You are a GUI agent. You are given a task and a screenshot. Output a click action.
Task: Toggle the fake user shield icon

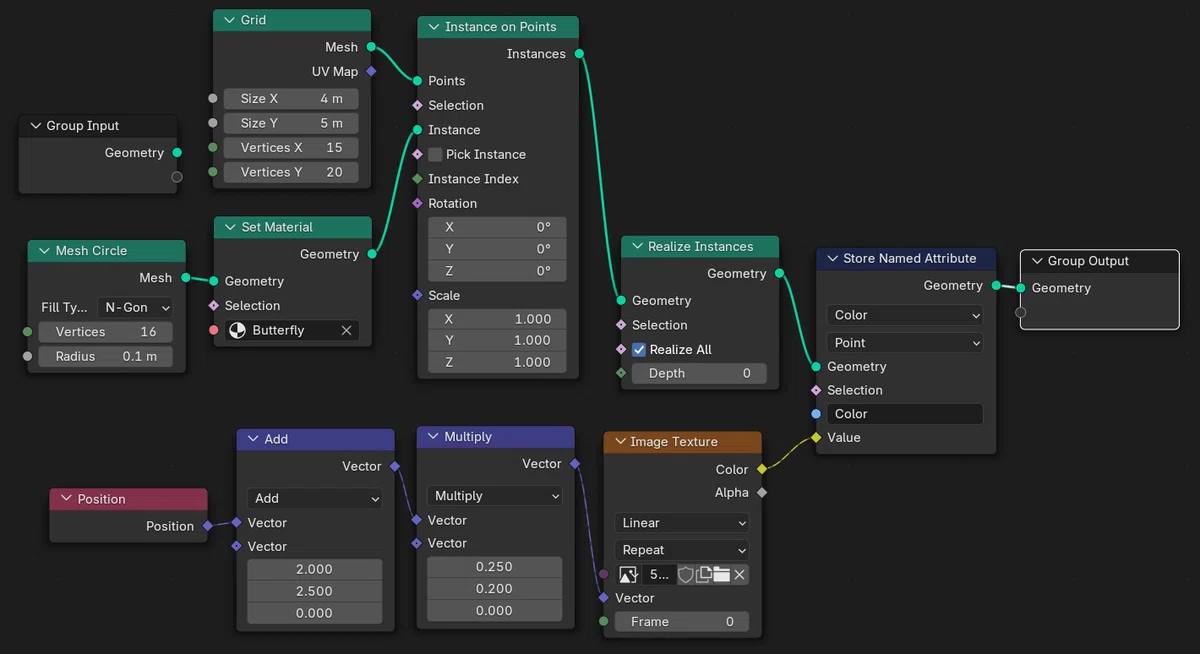pos(686,575)
